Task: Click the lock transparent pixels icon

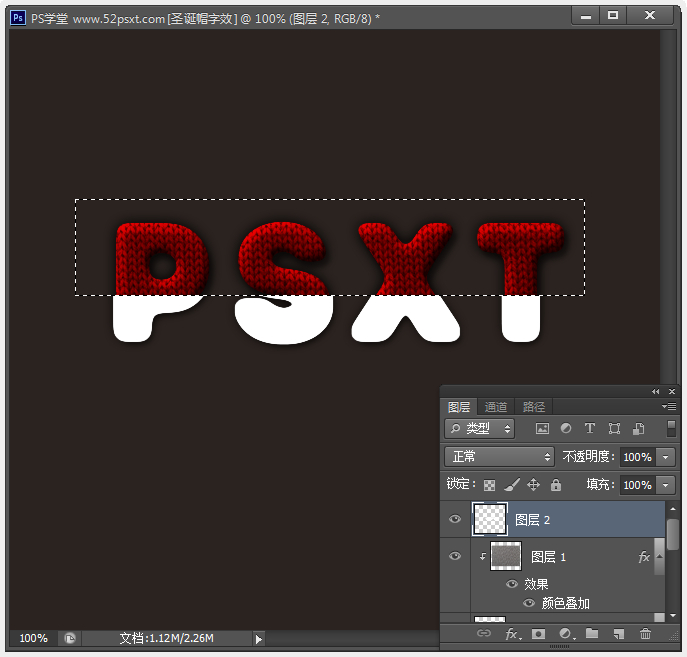Action: click(x=489, y=485)
